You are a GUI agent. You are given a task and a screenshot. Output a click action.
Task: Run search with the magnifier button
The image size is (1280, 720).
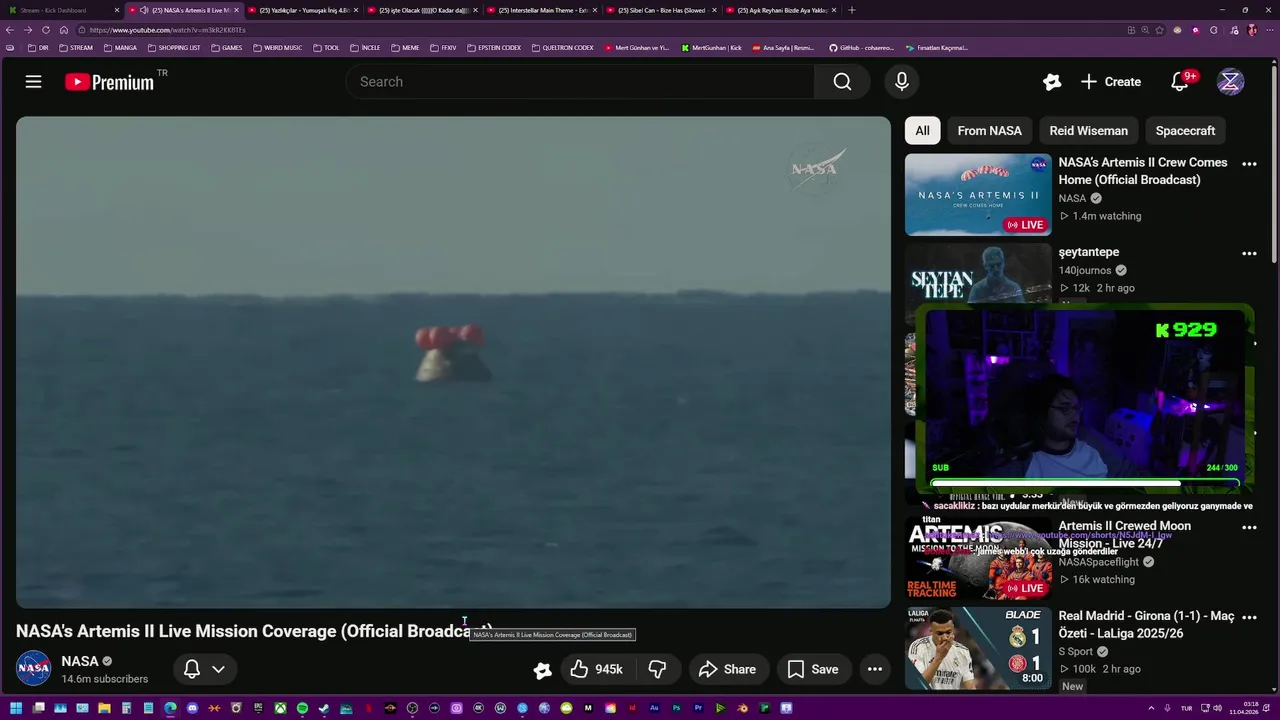point(842,82)
